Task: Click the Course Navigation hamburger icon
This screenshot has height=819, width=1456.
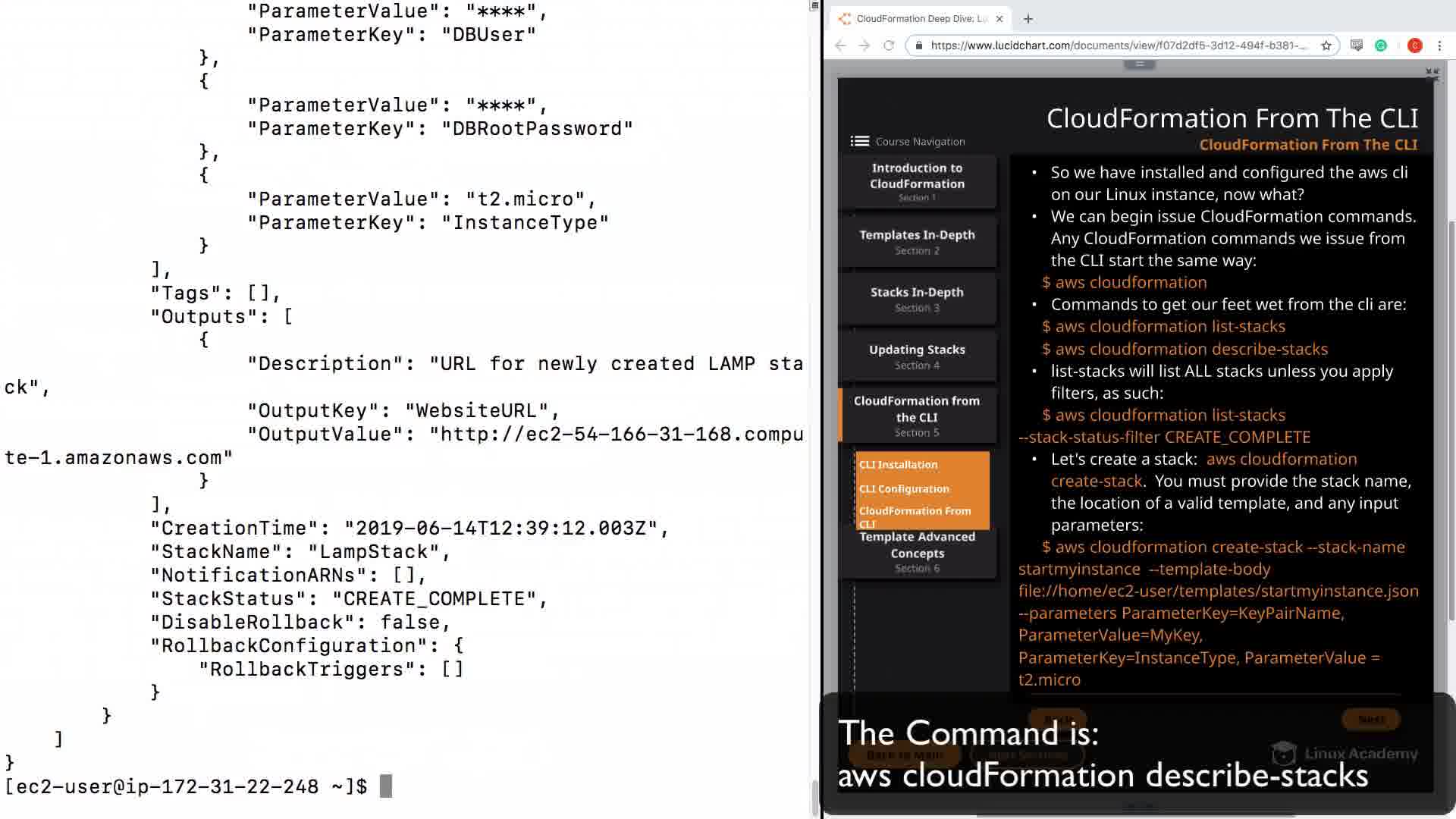Action: pos(859,141)
